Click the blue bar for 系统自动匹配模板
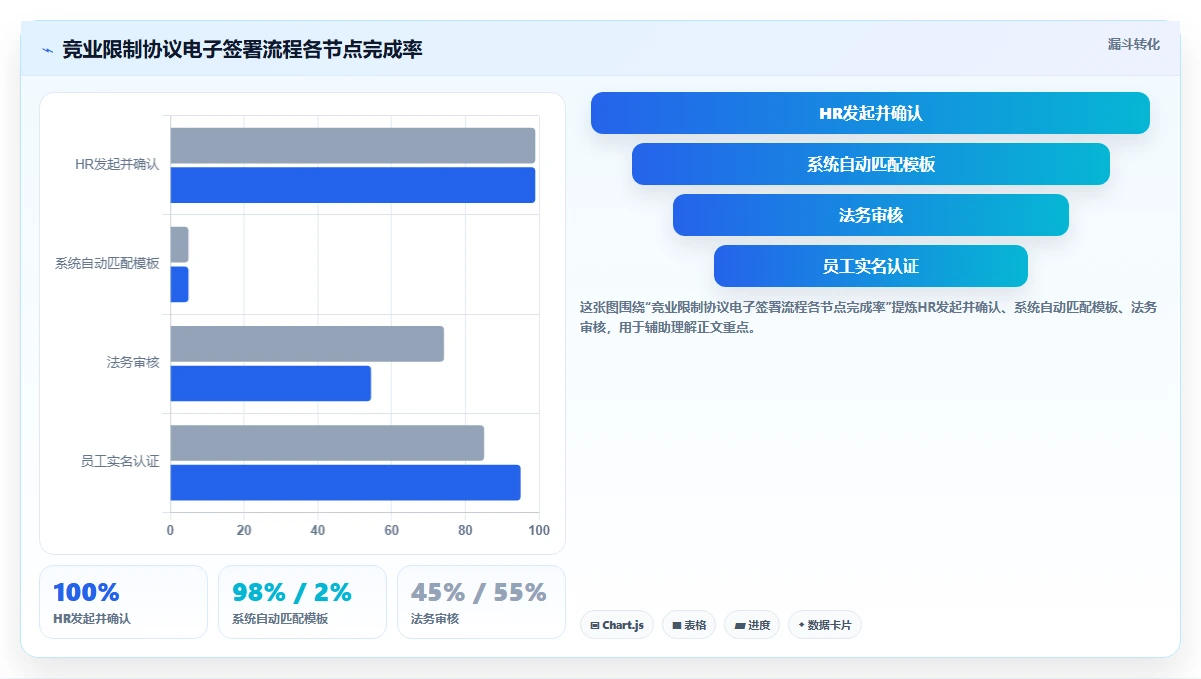This screenshot has height=679, width=1201. 179,284
